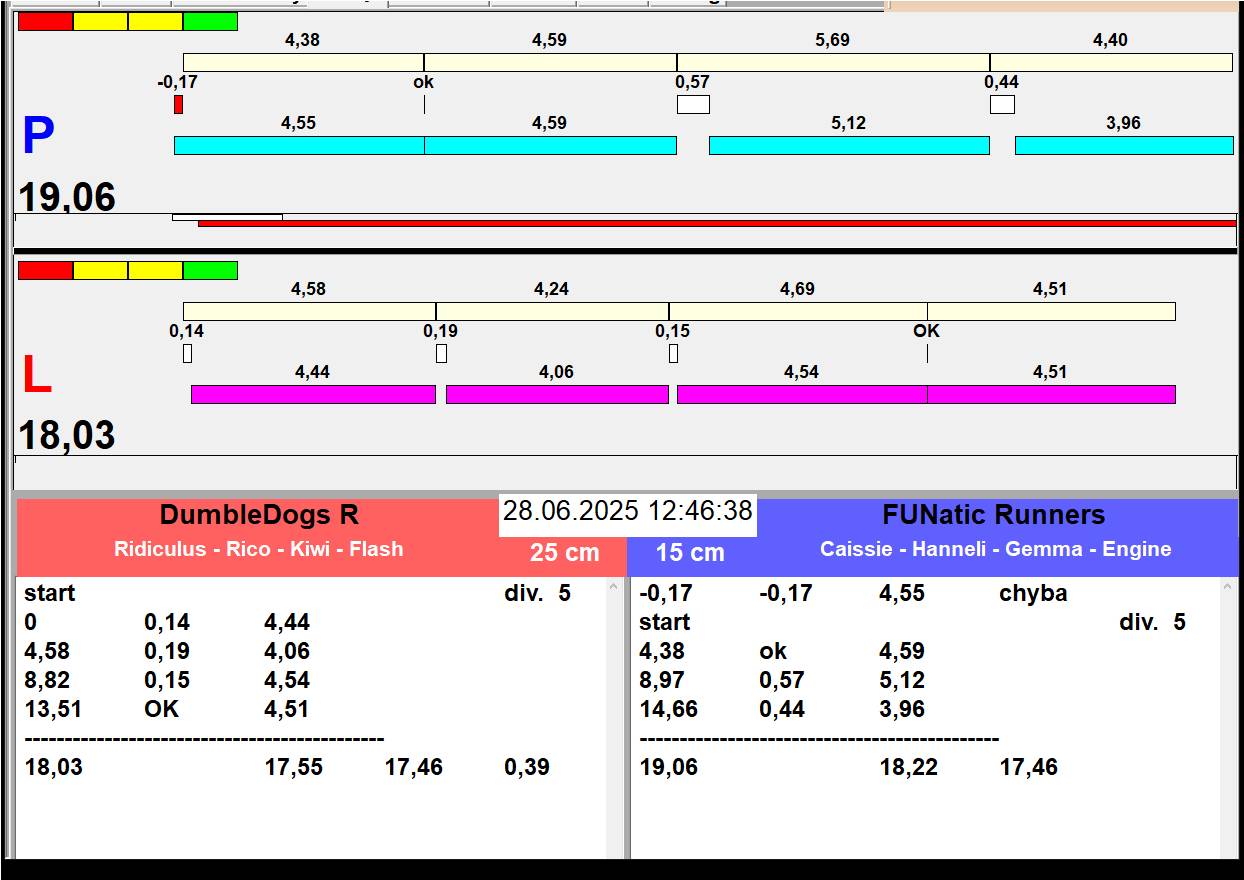Click the cream segment labeled 4,24 in lane L
The width and height of the screenshot is (1244, 880).
[552, 311]
